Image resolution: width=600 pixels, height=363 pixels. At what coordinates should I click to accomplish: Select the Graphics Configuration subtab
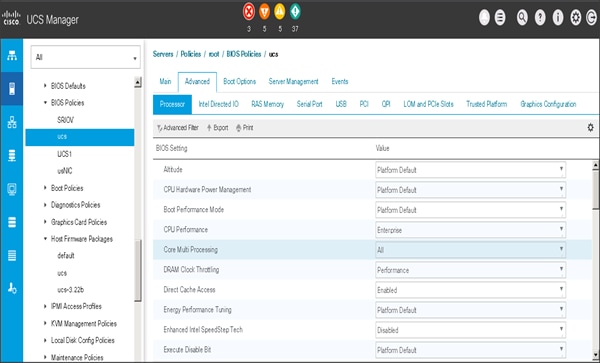[x=548, y=104]
